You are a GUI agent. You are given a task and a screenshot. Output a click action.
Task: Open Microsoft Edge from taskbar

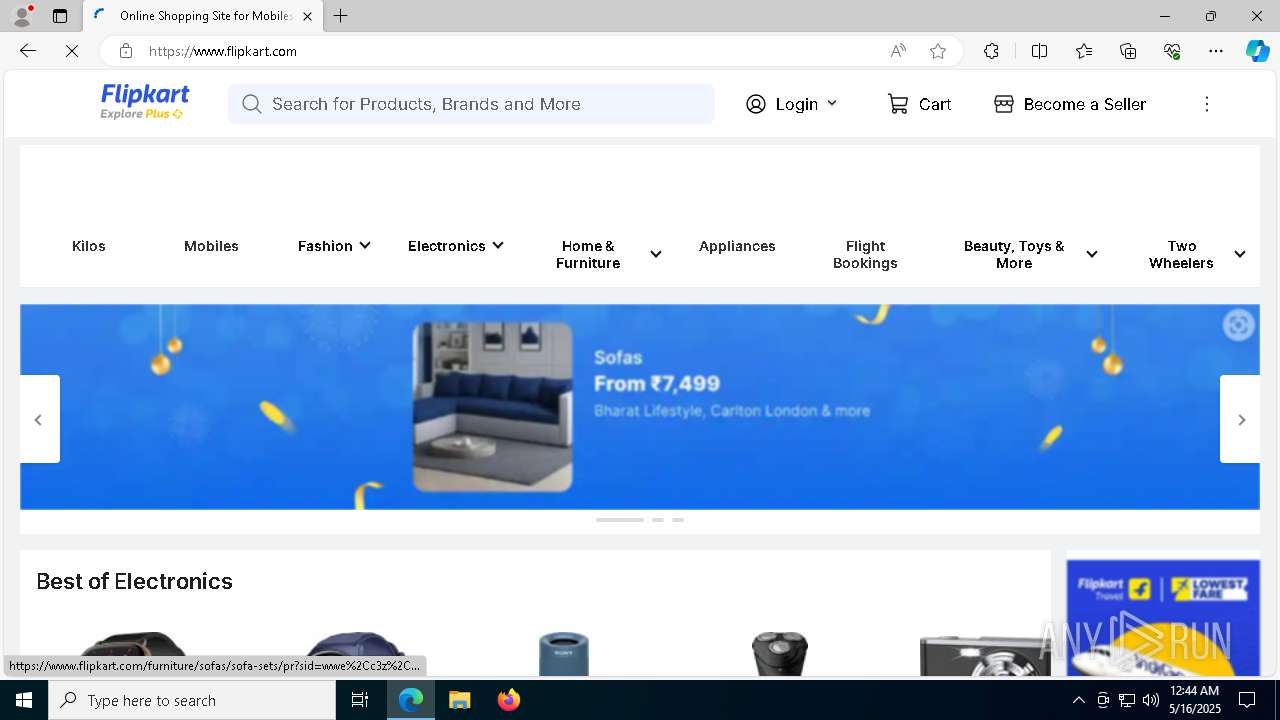pyautogui.click(x=411, y=700)
